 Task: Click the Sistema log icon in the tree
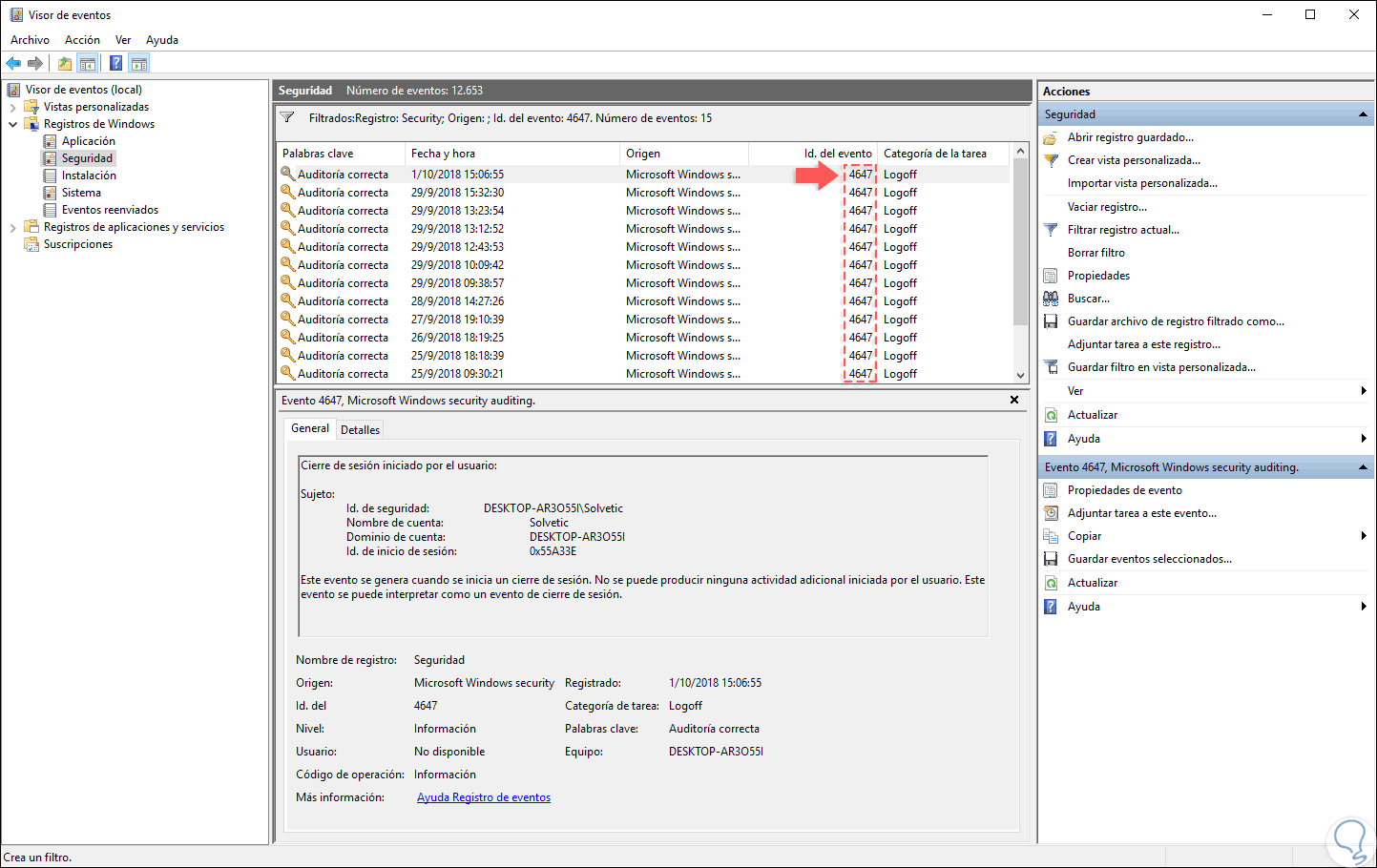coord(51,193)
